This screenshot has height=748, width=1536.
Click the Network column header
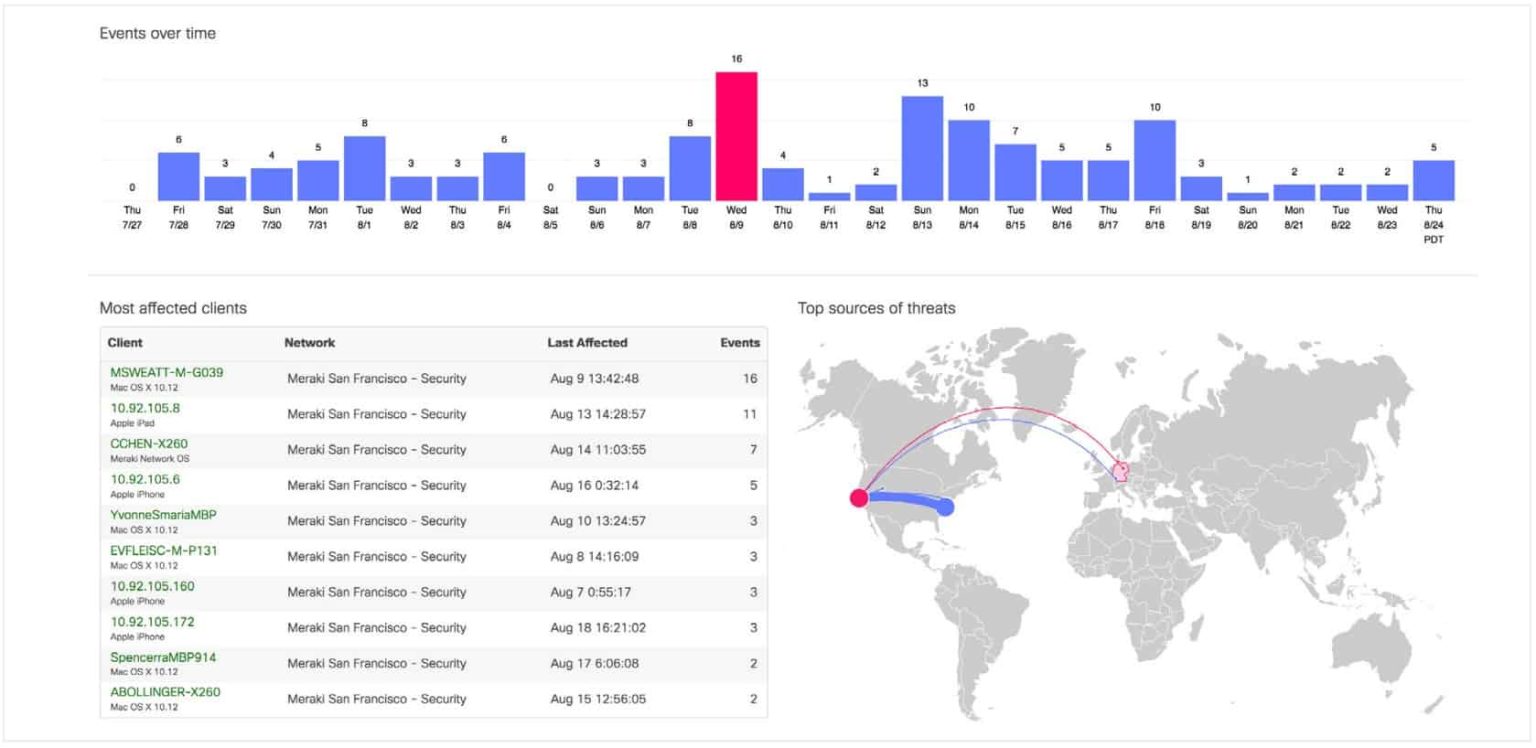coord(309,343)
